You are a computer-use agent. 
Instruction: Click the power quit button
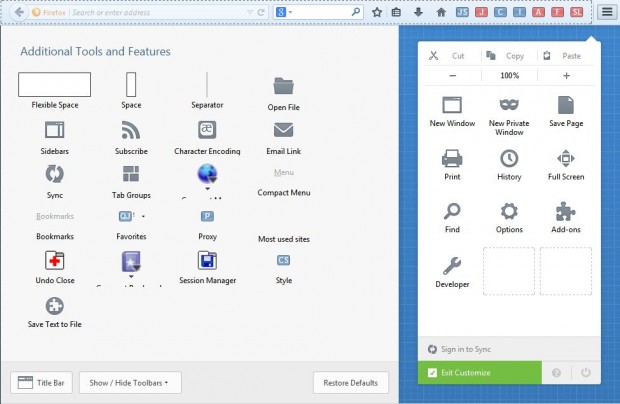point(586,372)
